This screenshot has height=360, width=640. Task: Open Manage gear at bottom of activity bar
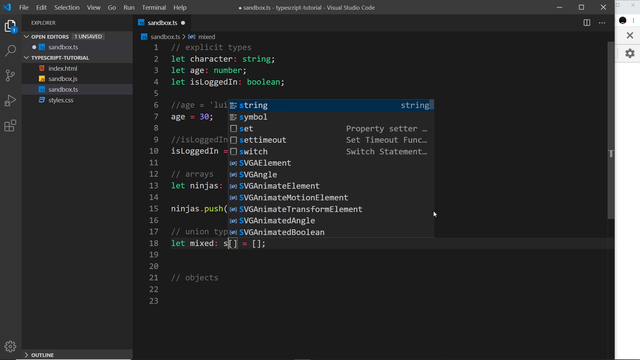(10, 347)
